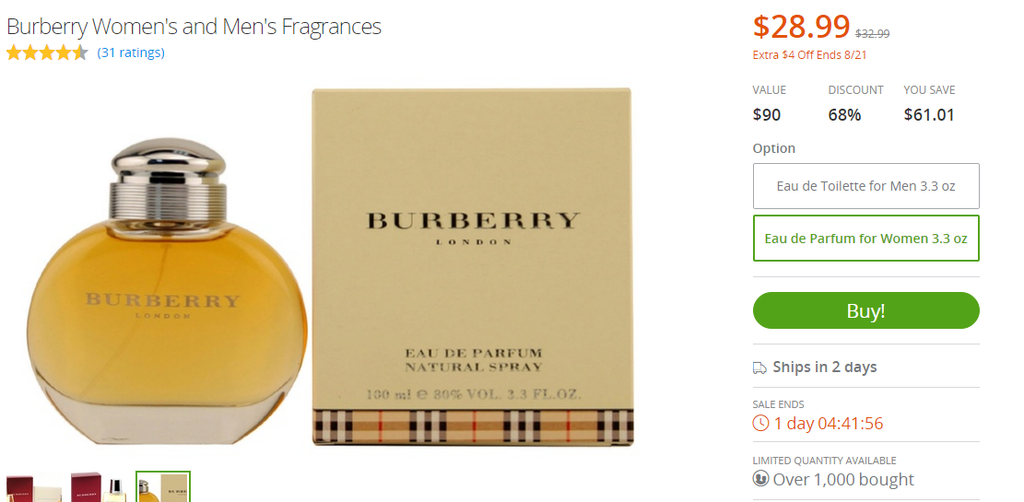Click the Over 1,000 bought text

[x=844, y=480]
